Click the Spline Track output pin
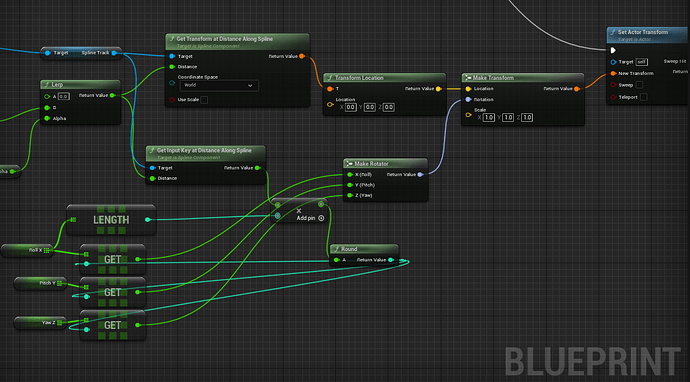The height and width of the screenshot is (382, 690). point(114,53)
